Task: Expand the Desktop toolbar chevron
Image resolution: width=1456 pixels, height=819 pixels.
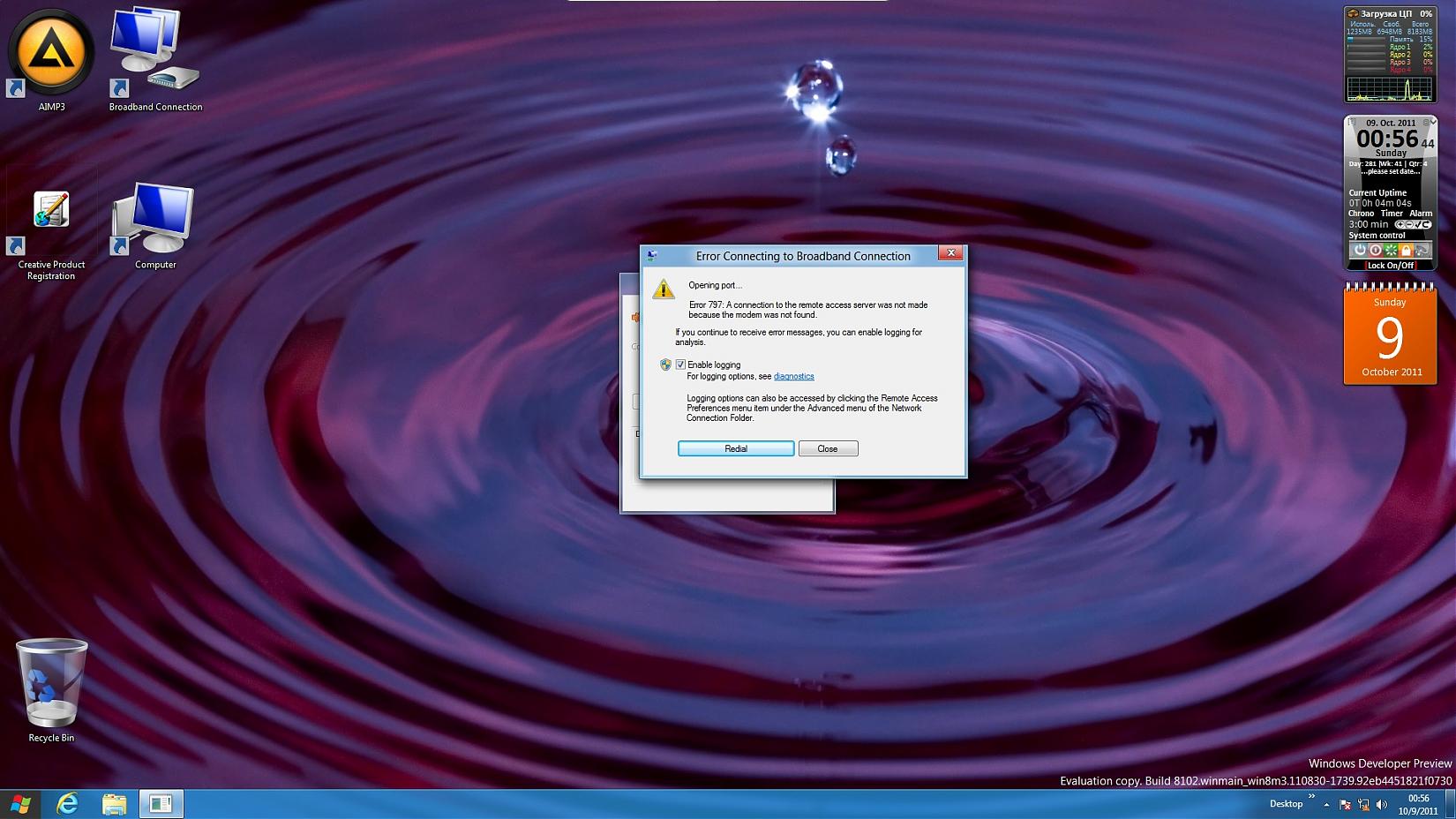Action: [1311, 797]
